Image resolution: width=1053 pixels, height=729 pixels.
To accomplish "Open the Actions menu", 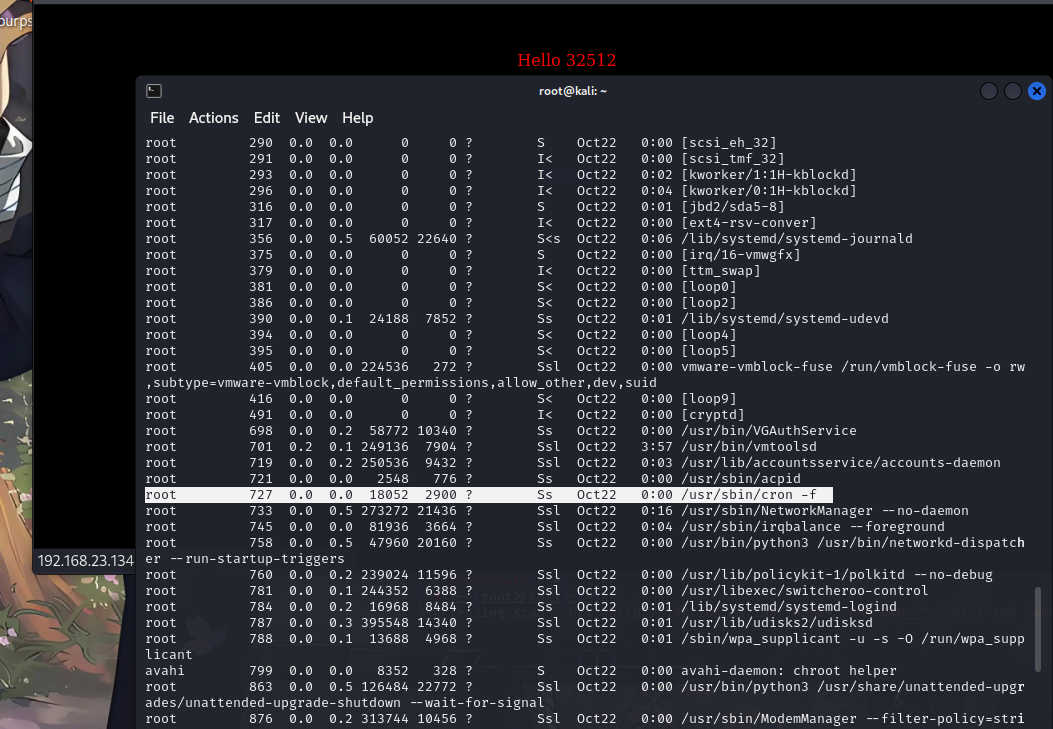I will (x=214, y=118).
